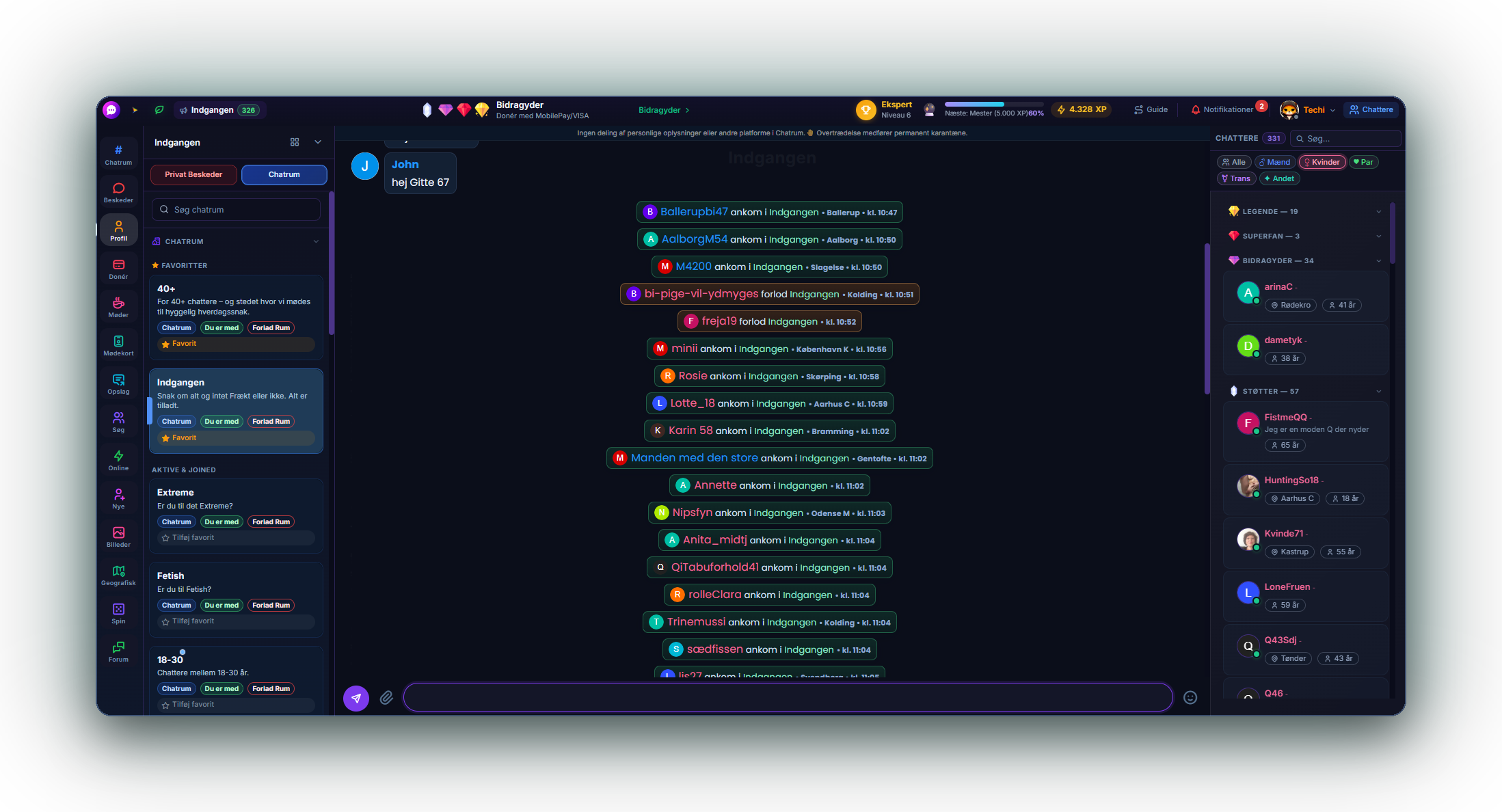Collapse the Støtter group
Screen dimensions: 1502x812
click(x=1378, y=392)
